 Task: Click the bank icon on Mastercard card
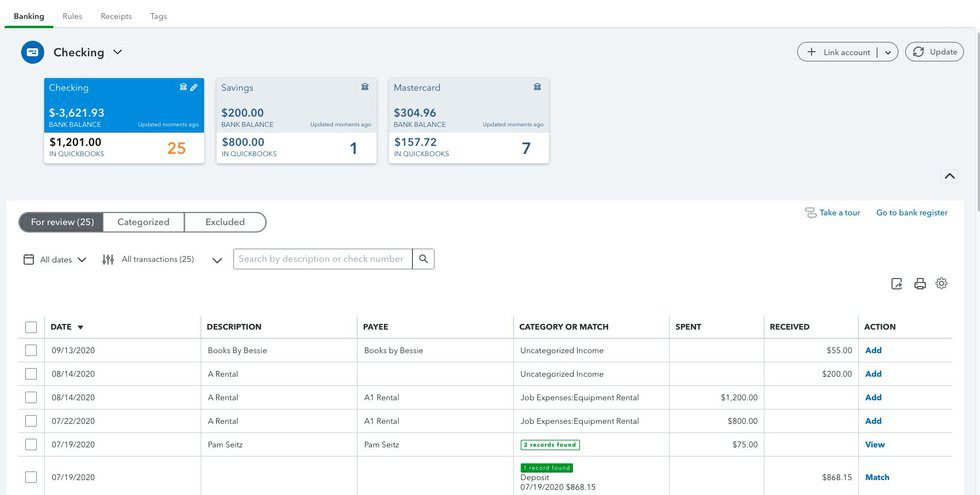pyautogui.click(x=537, y=88)
